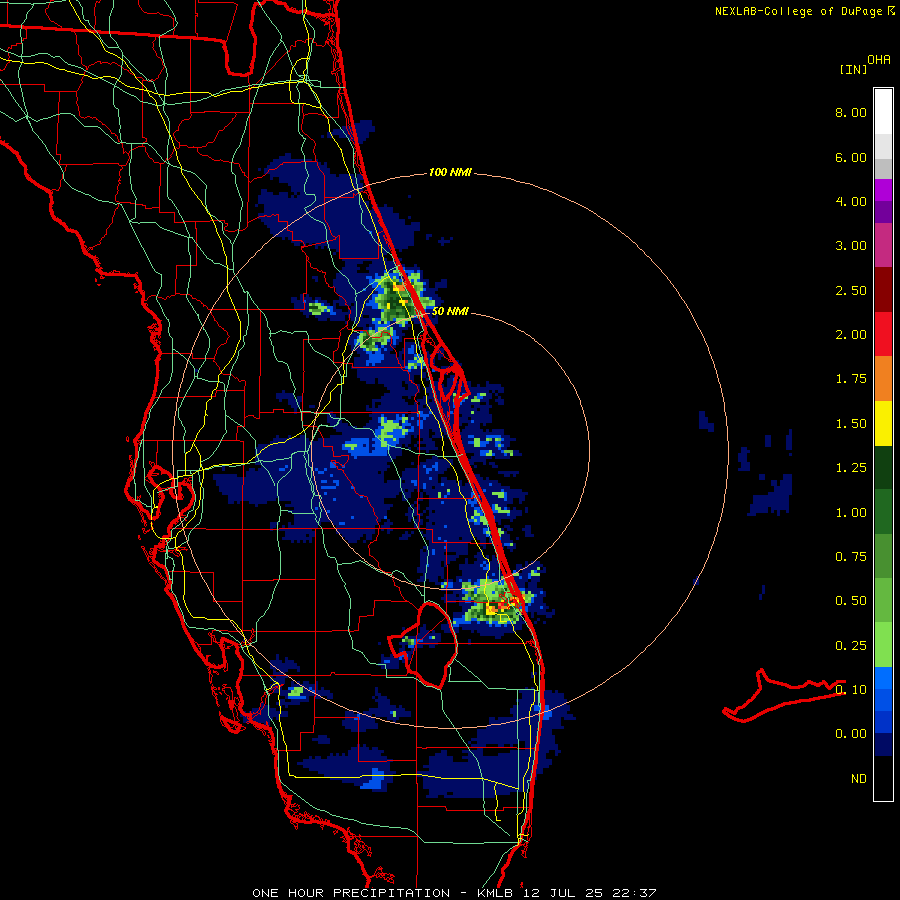Click the 0.10 legend value
This screenshot has width=900, height=900.
click(x=851, y=690)
